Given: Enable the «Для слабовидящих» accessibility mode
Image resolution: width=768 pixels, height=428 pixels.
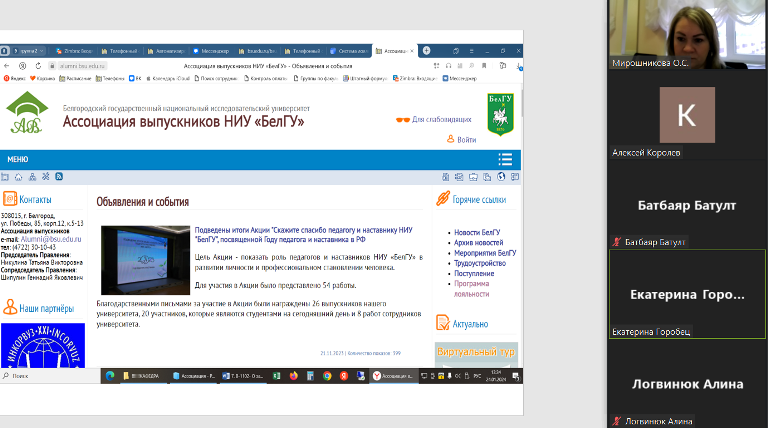Looking at the screenshot, I should (x=441, y=120).
